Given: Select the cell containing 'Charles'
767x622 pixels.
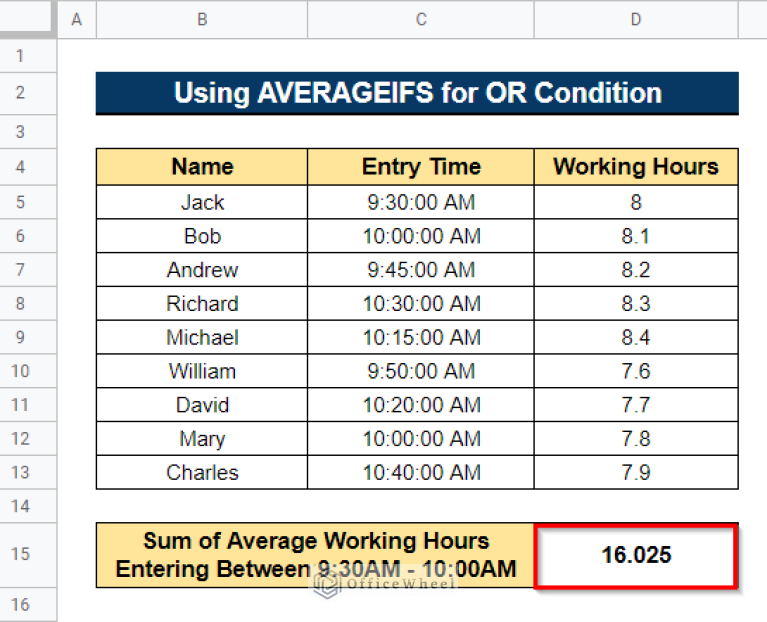Looking at the screenshot, I should (202, 472).
